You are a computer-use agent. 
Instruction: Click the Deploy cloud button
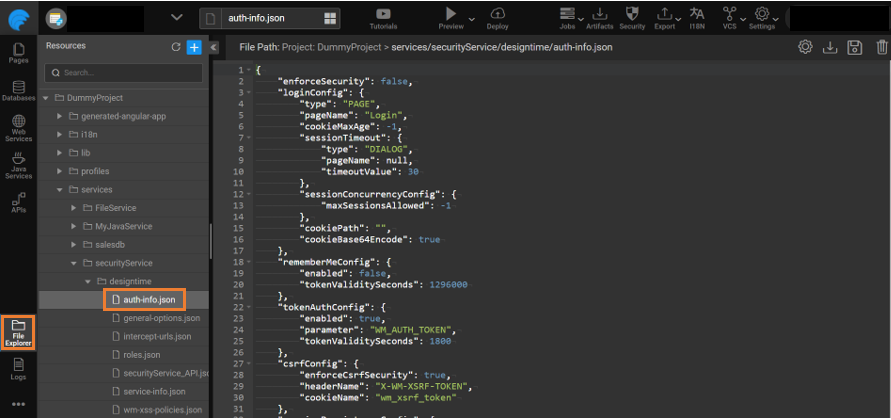[497, 17]
